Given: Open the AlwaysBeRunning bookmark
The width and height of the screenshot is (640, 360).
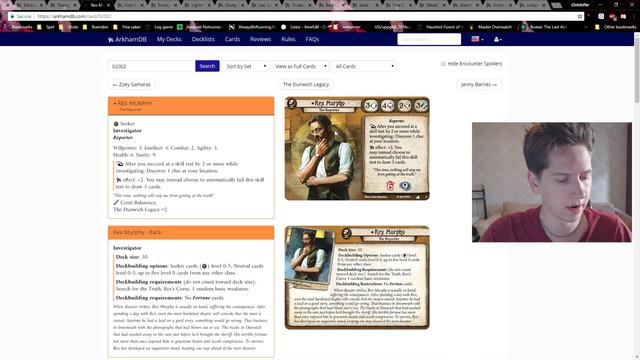Looking at the screenshot, I should point(252,27).
